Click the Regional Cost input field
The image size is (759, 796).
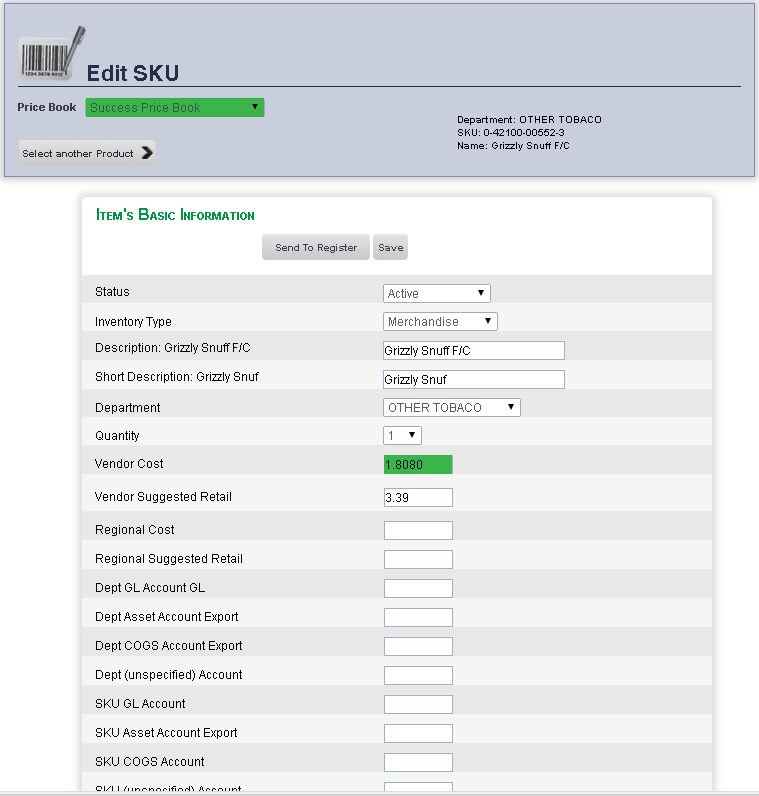point(418,530)
